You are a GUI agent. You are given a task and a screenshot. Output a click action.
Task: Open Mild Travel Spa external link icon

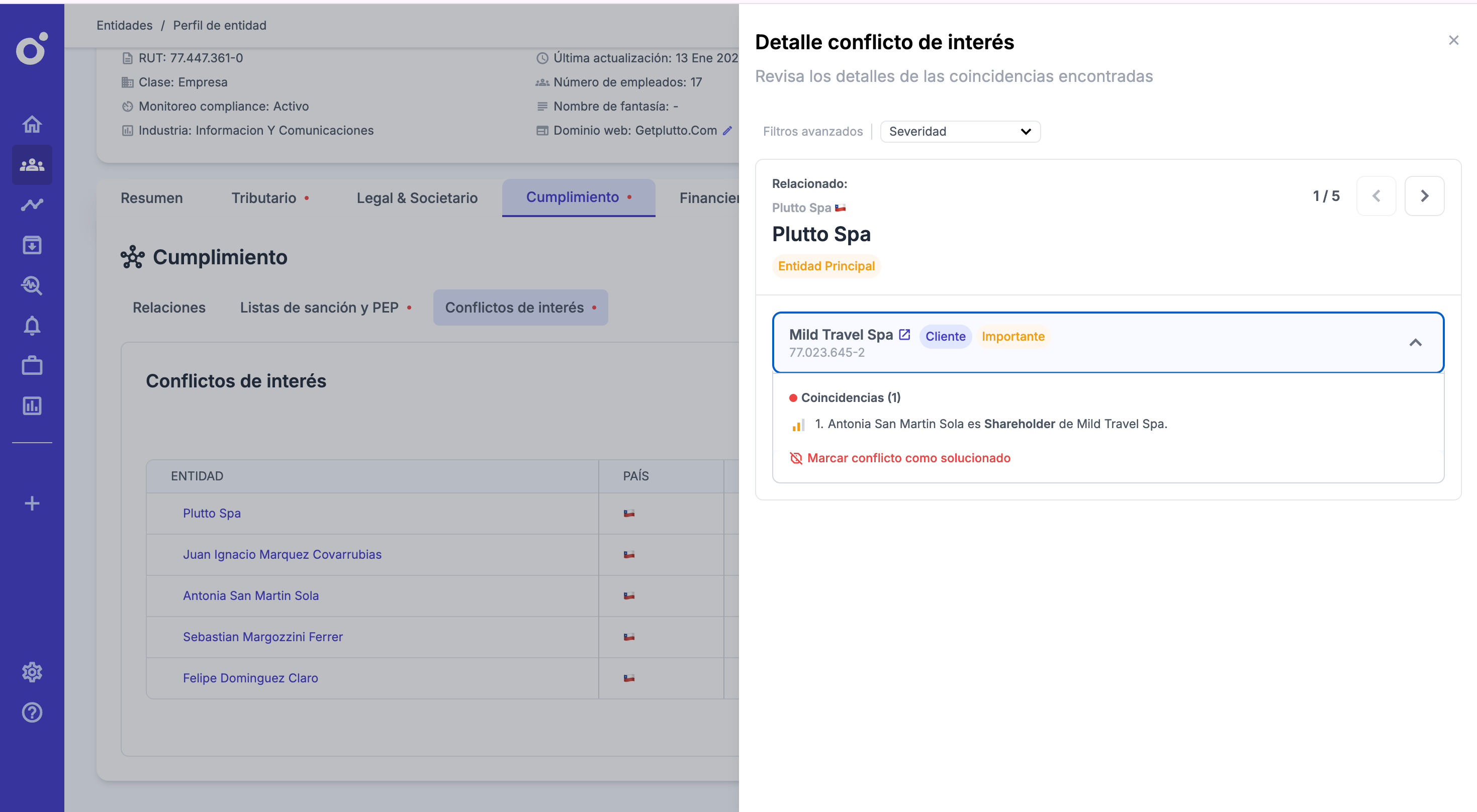pyautogui.click(x=904, y=335)
